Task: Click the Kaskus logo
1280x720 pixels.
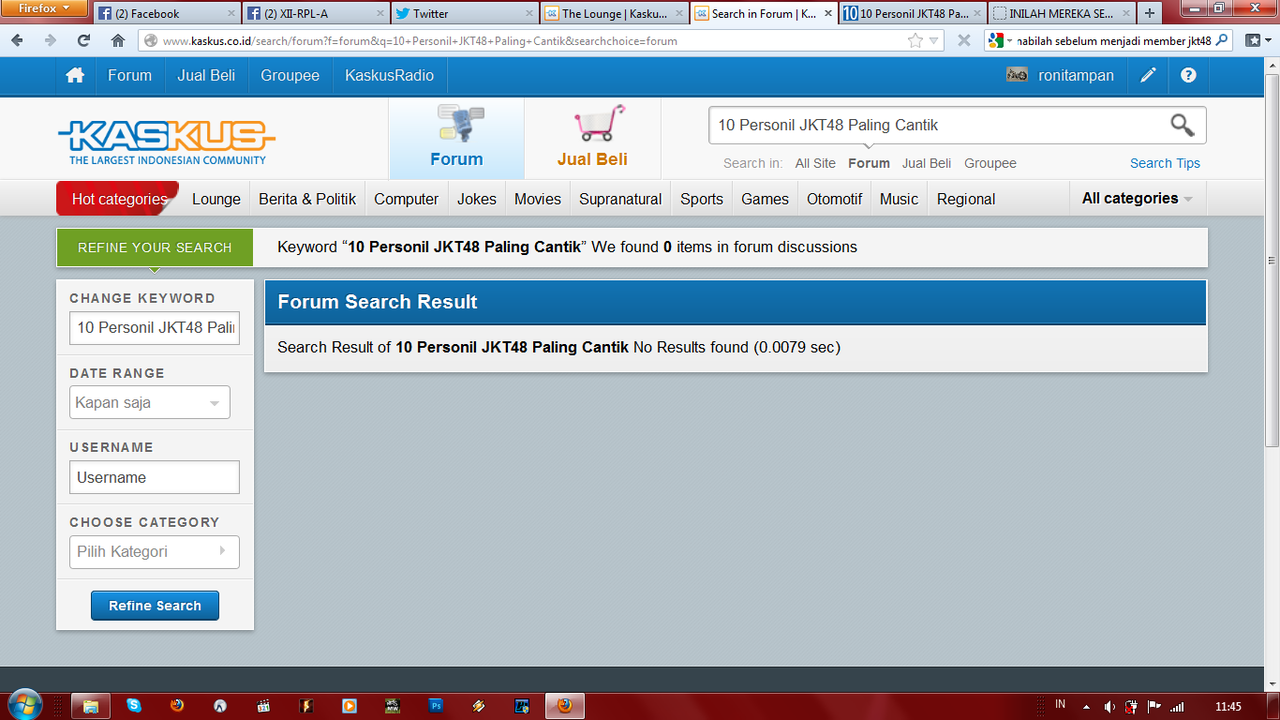Action: [x=166, y=141]
